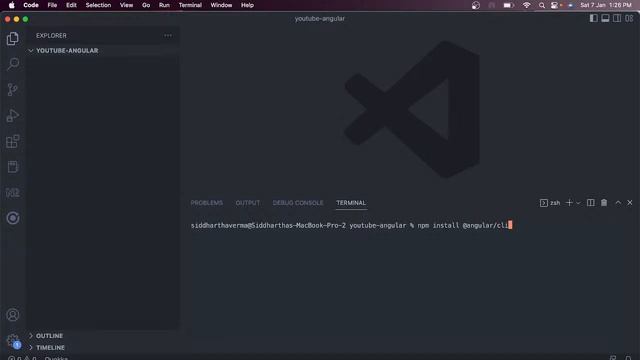
Task: Click the battery status icon
Action: pos(508,5)
